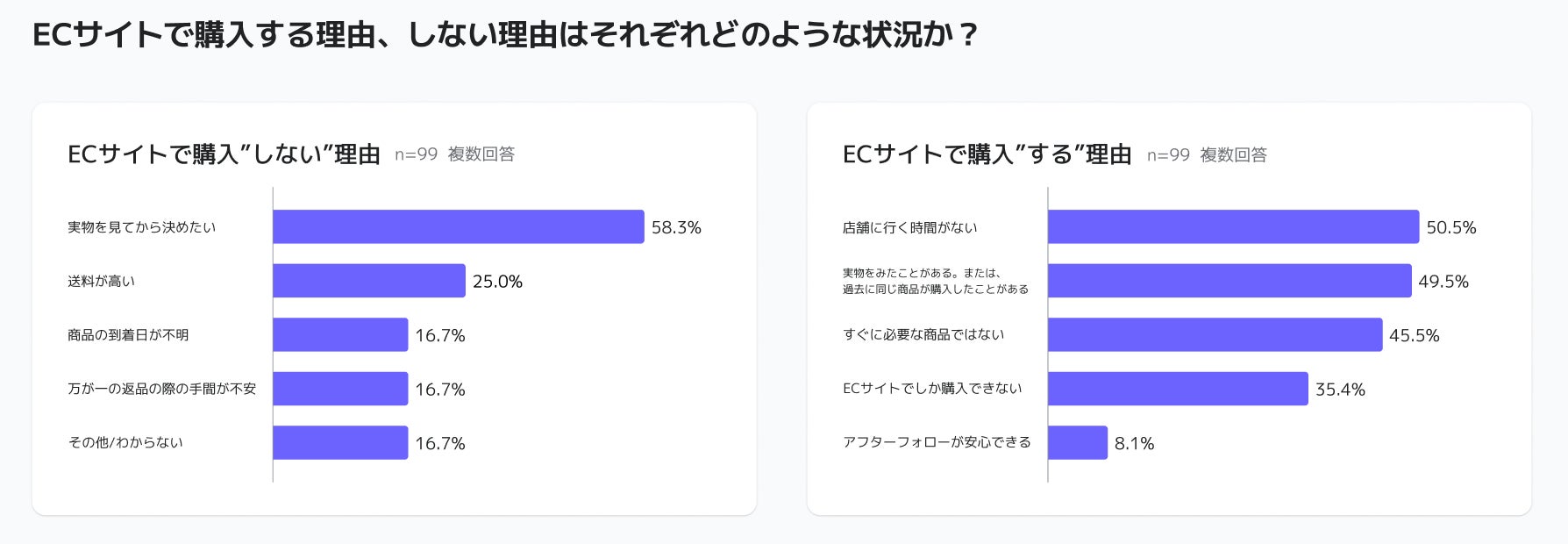Click the main page heading text

point(504,35)
